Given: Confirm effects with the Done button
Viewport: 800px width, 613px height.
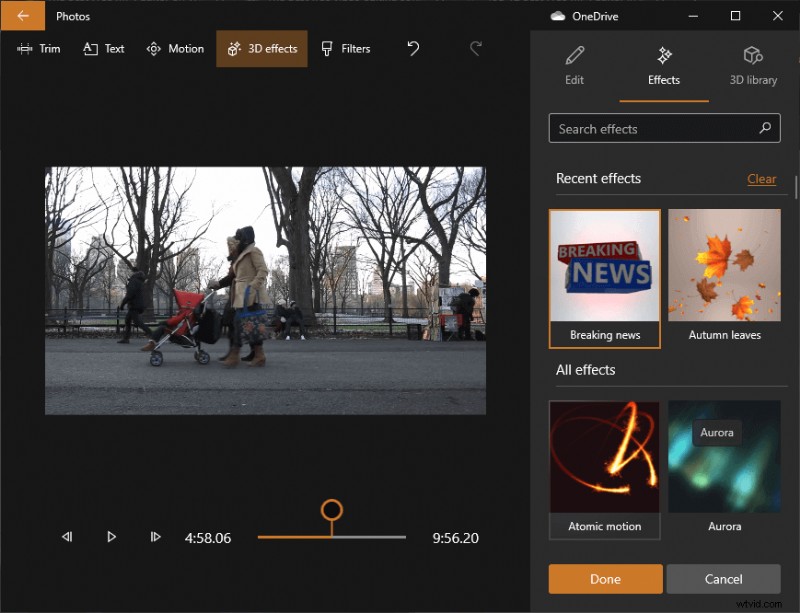Looking at the screenshot, I should click(604, 579).
